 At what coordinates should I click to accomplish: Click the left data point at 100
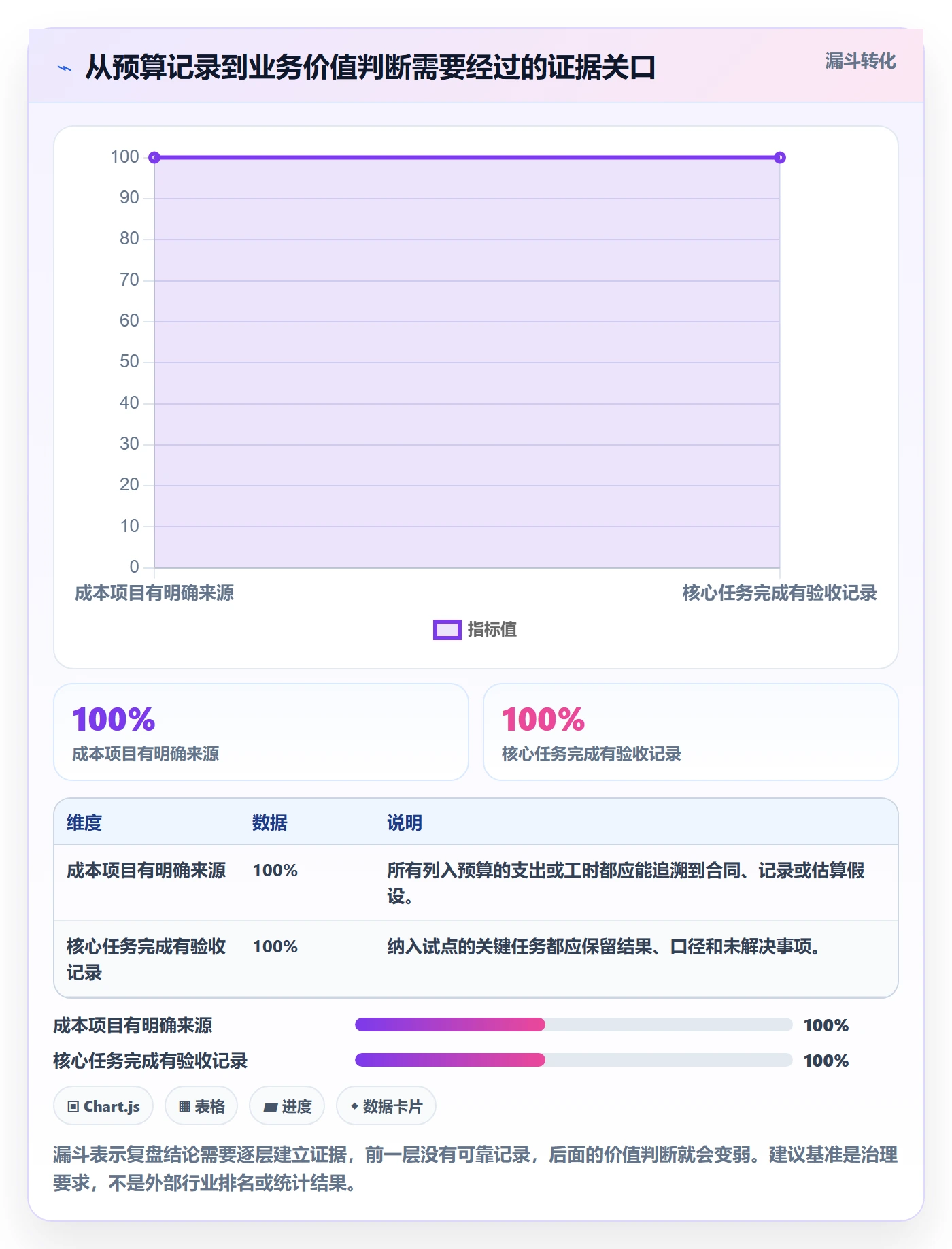click(154, 158)
